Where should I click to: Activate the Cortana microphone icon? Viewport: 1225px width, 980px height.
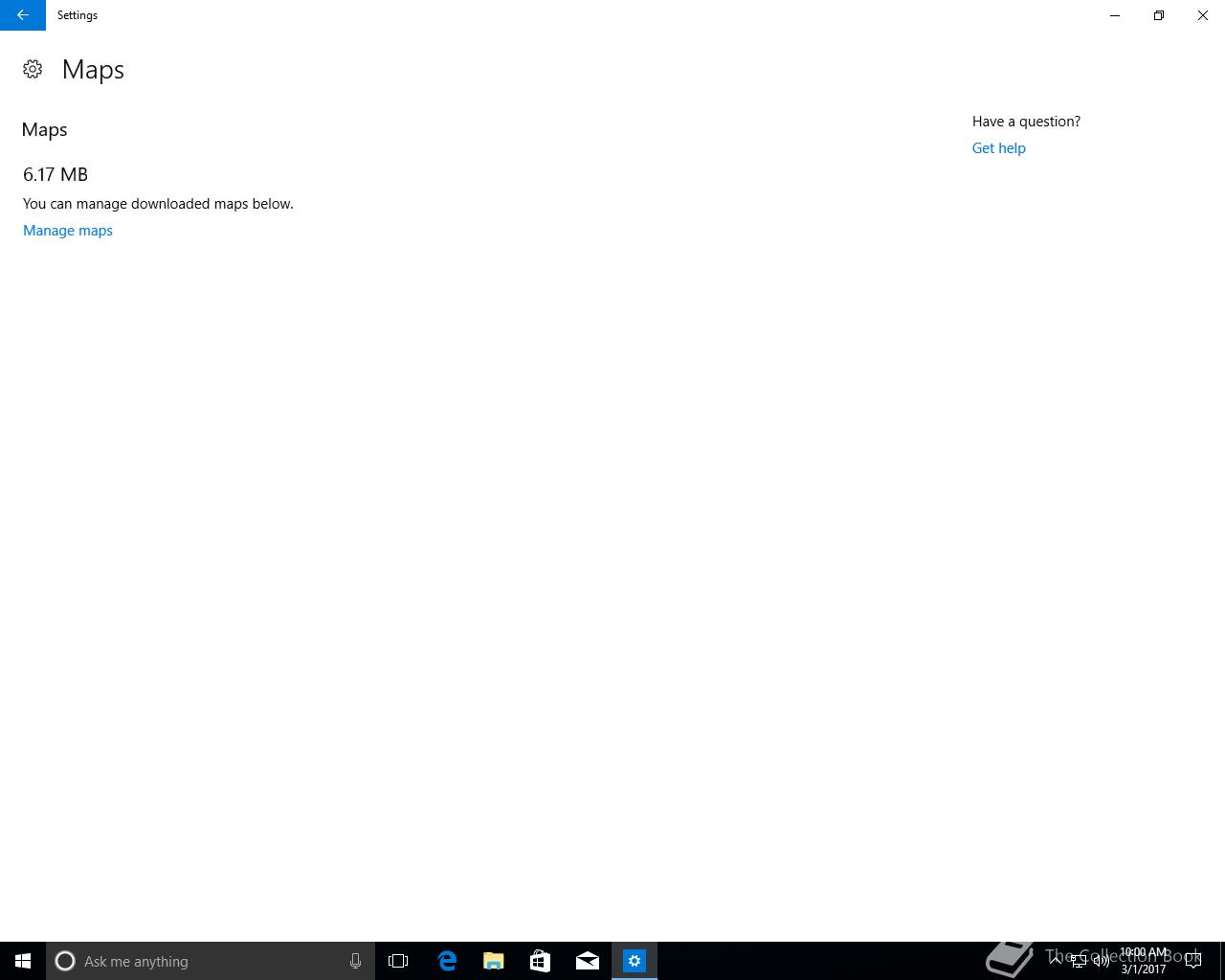coord(355,961)
